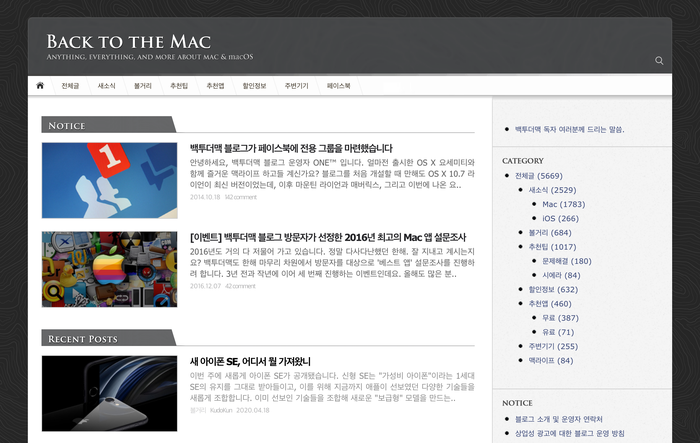The width and height of the screenshot is (700, 443).
Task: Select sidebar category 유료 (71)
Action: click(558, 333)
